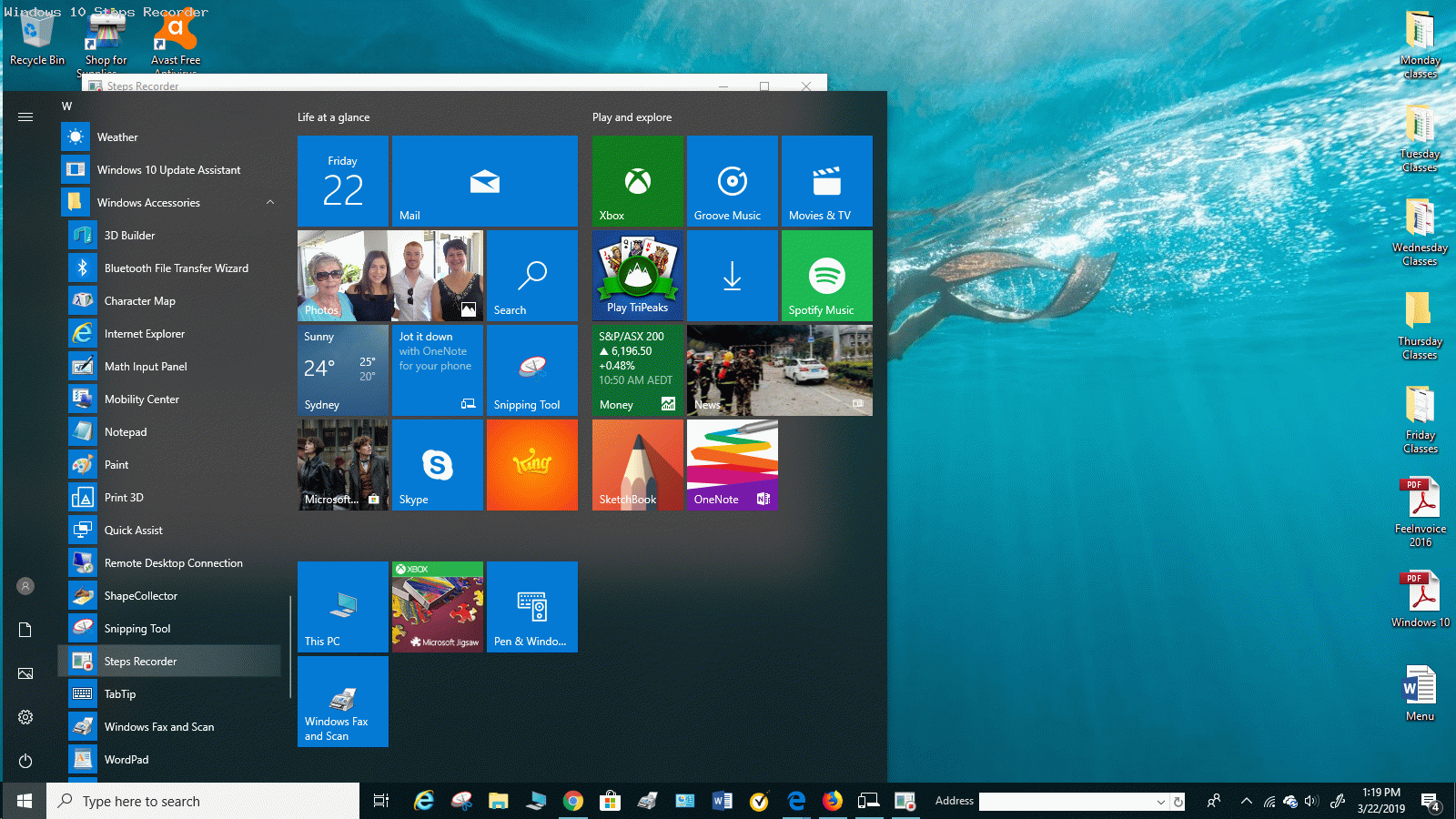Open the Microsoft Jigsaw tile
Image resolution: width=1456 pixels, height=819 pixels.
[438, 607]
